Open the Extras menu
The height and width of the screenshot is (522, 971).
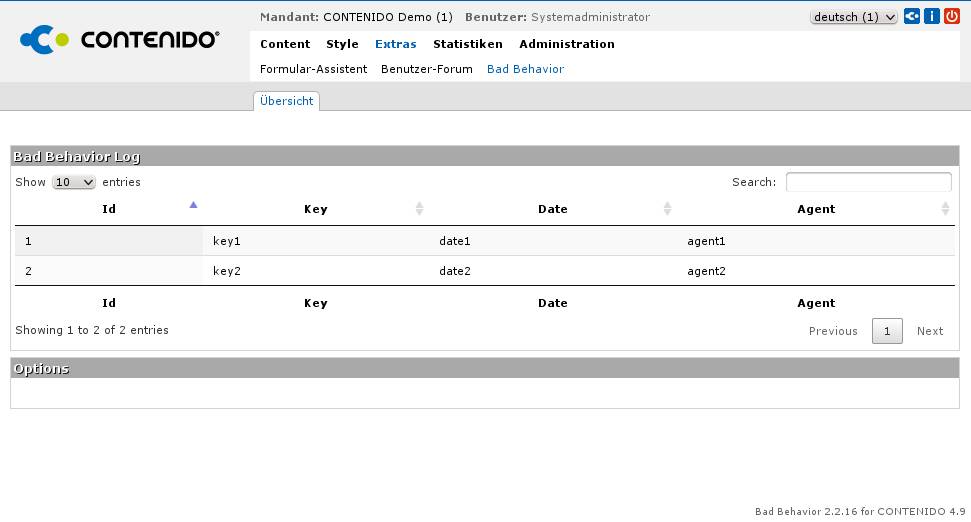(395, 44)
